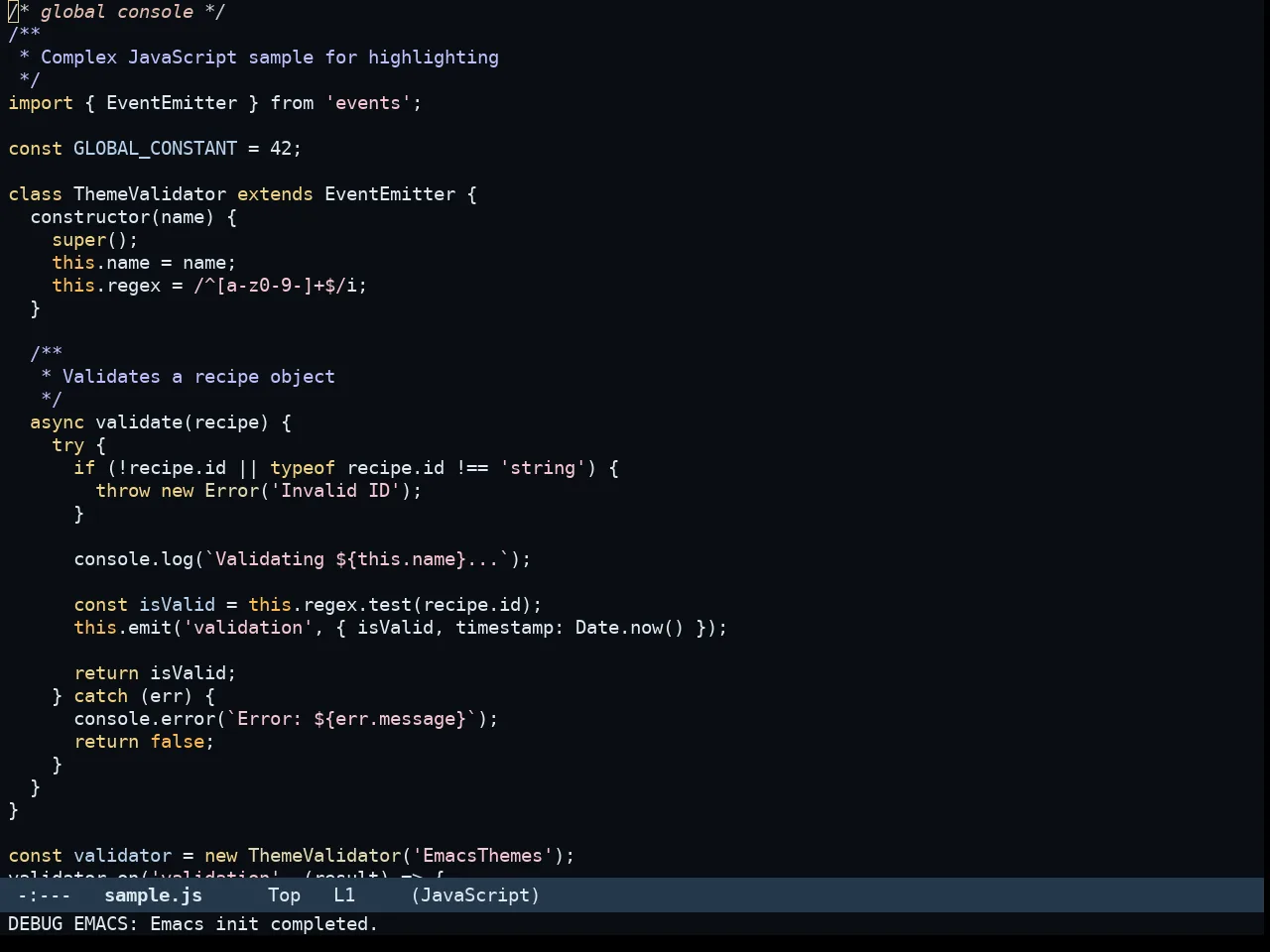Viewport: 1270px width, 952px height.
Task: Click this.name assignment line
Action: [144, 262]
